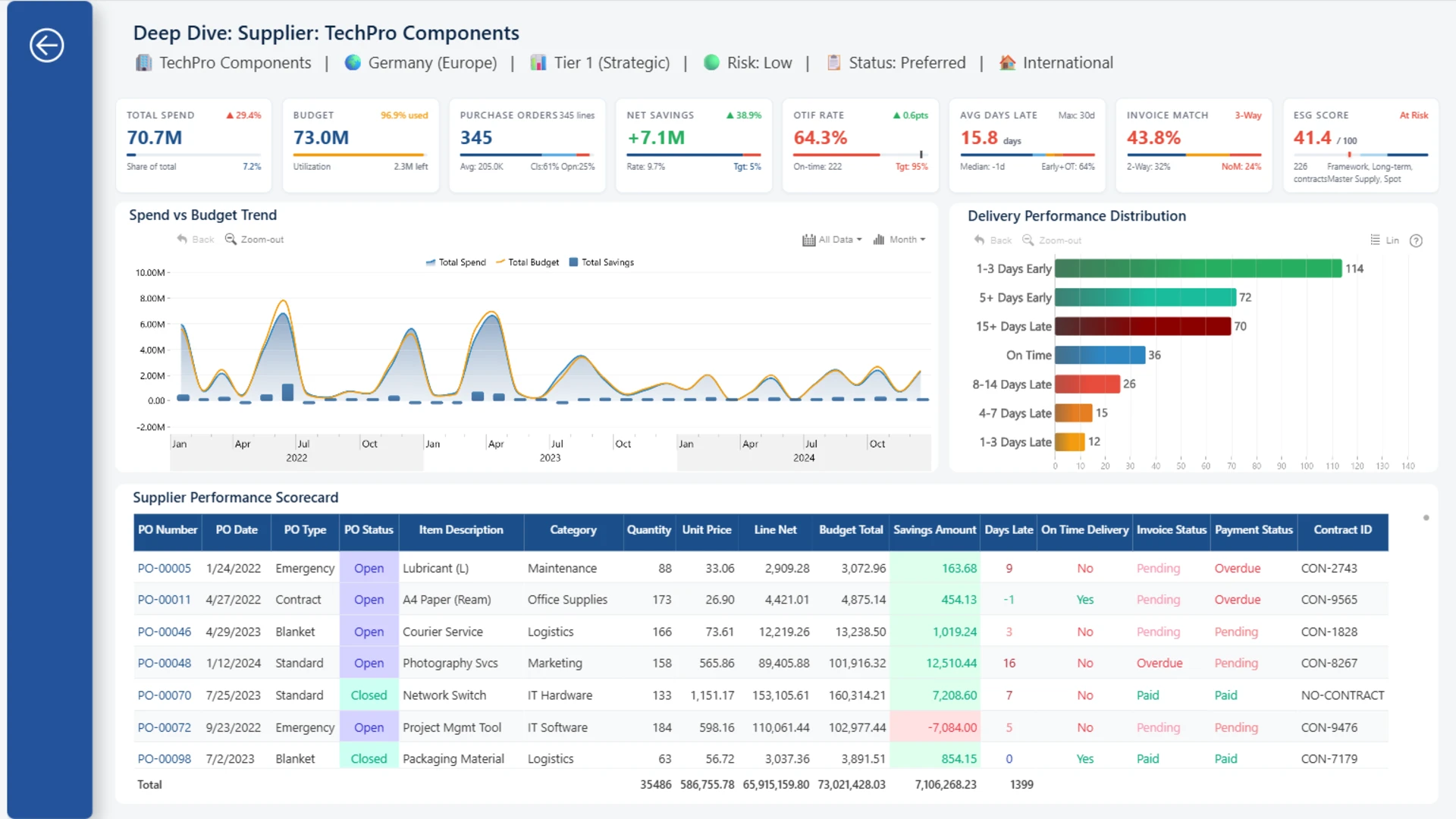
Task: Select the On Time blue bar
Action: point(1100,355)
